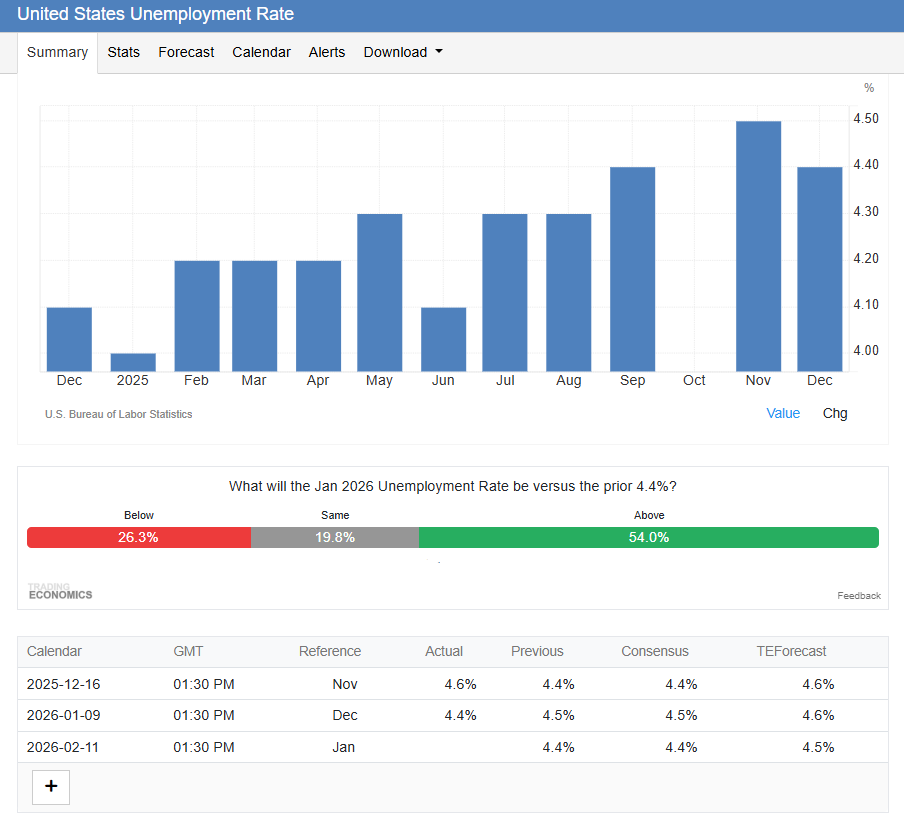Click the U.S. Bureau of Labor Statistics source
The width and height of the screenshot is (904, 827).
(x=119, y=414)
